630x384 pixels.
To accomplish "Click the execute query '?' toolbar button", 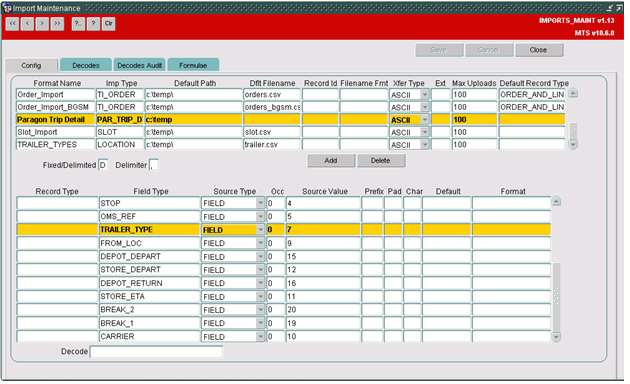I will click(x=93, y=24).
